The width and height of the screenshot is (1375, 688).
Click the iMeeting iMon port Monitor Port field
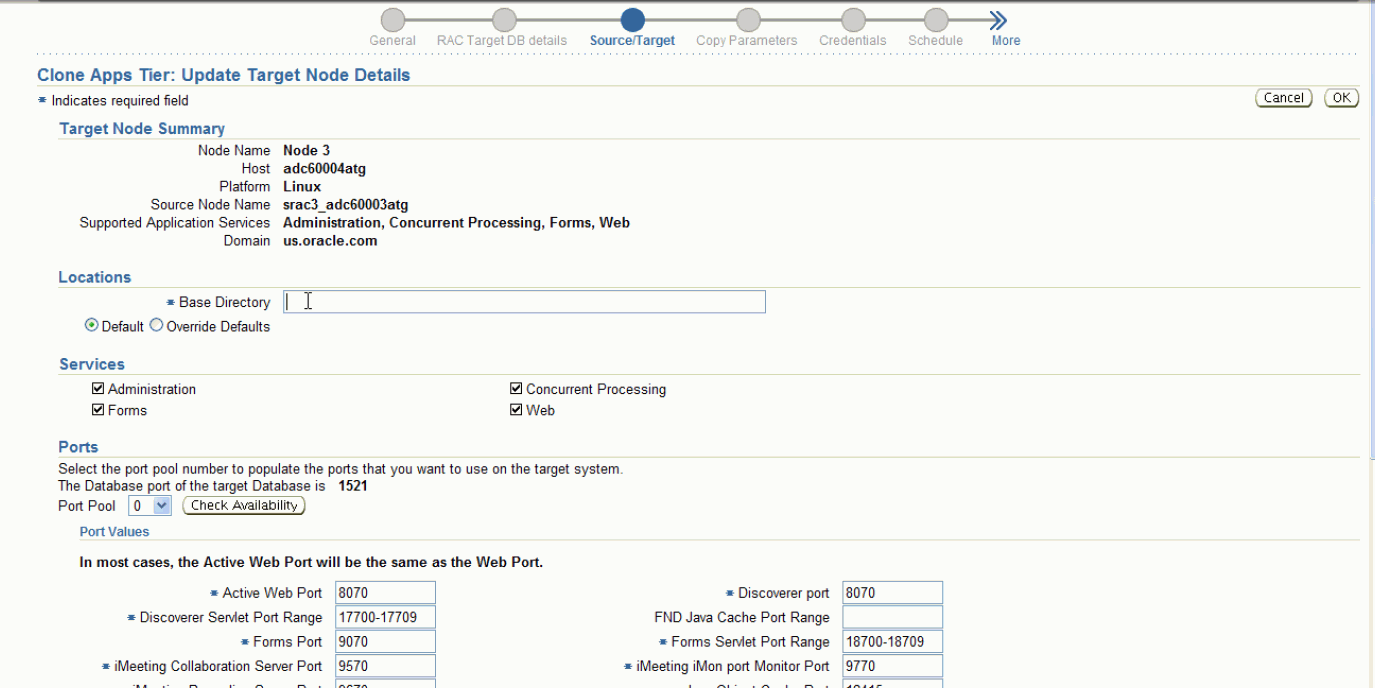[x=893, y=666]
